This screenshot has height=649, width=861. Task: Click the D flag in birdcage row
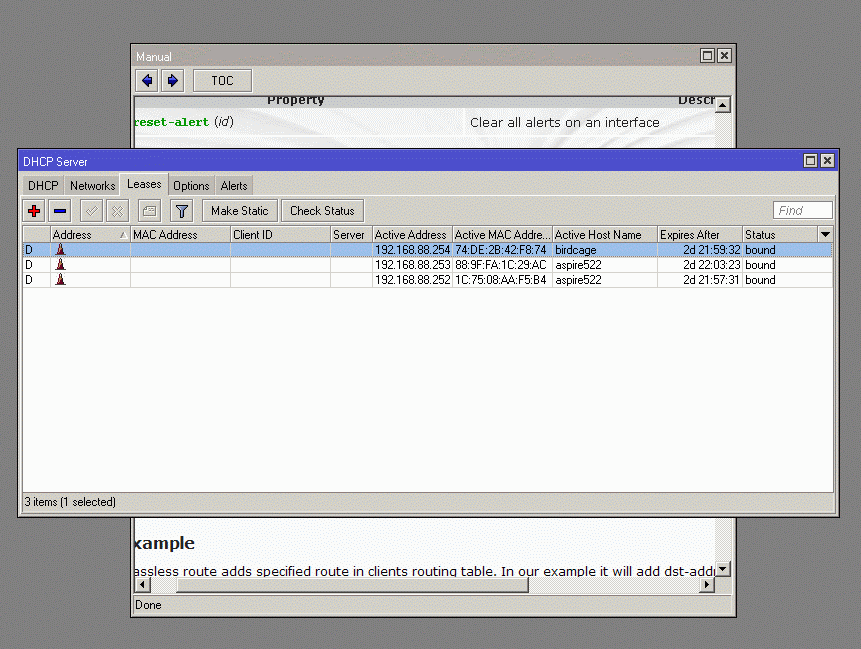coord(29,250)
